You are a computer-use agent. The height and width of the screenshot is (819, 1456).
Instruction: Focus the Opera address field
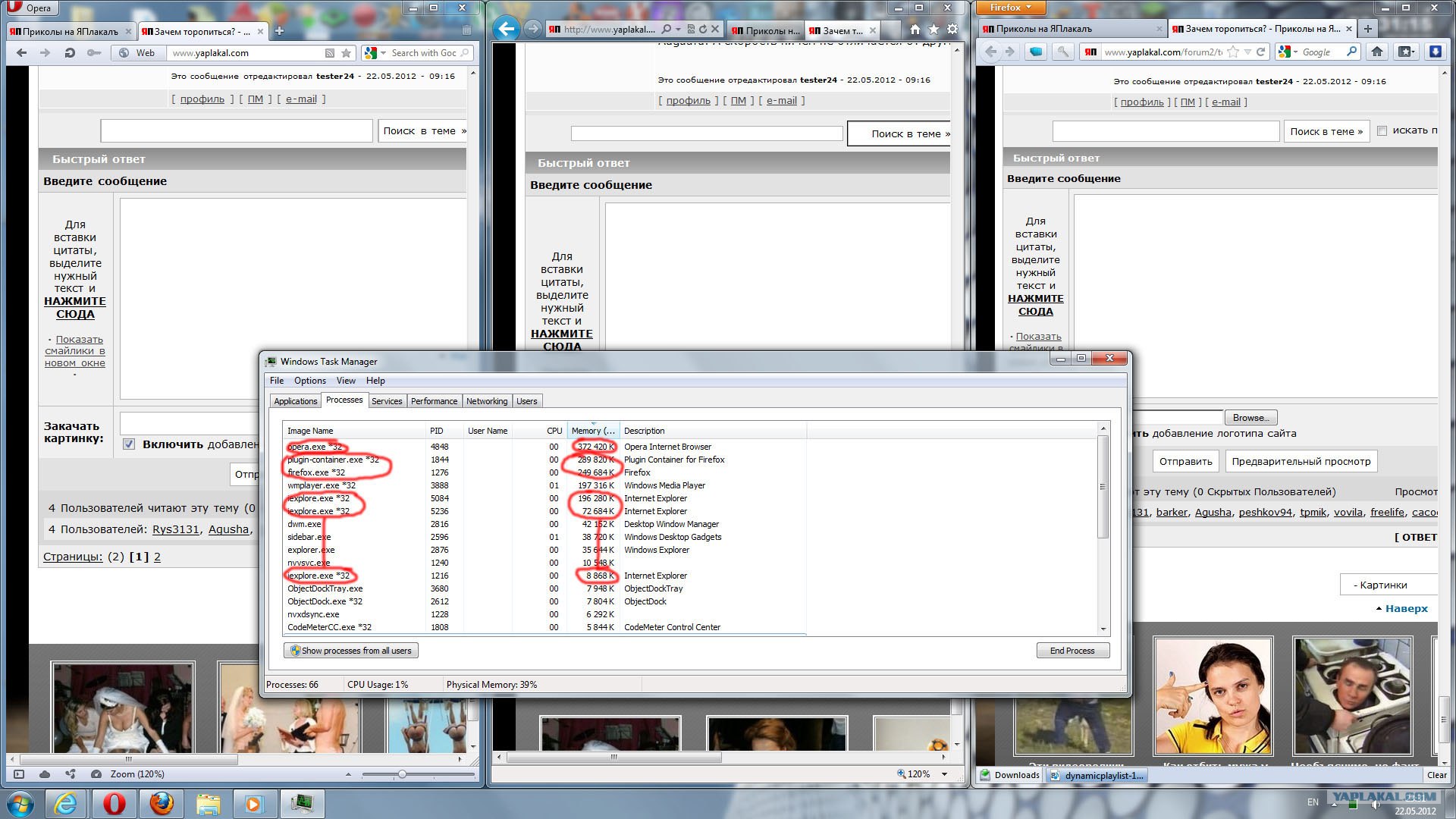245,53
